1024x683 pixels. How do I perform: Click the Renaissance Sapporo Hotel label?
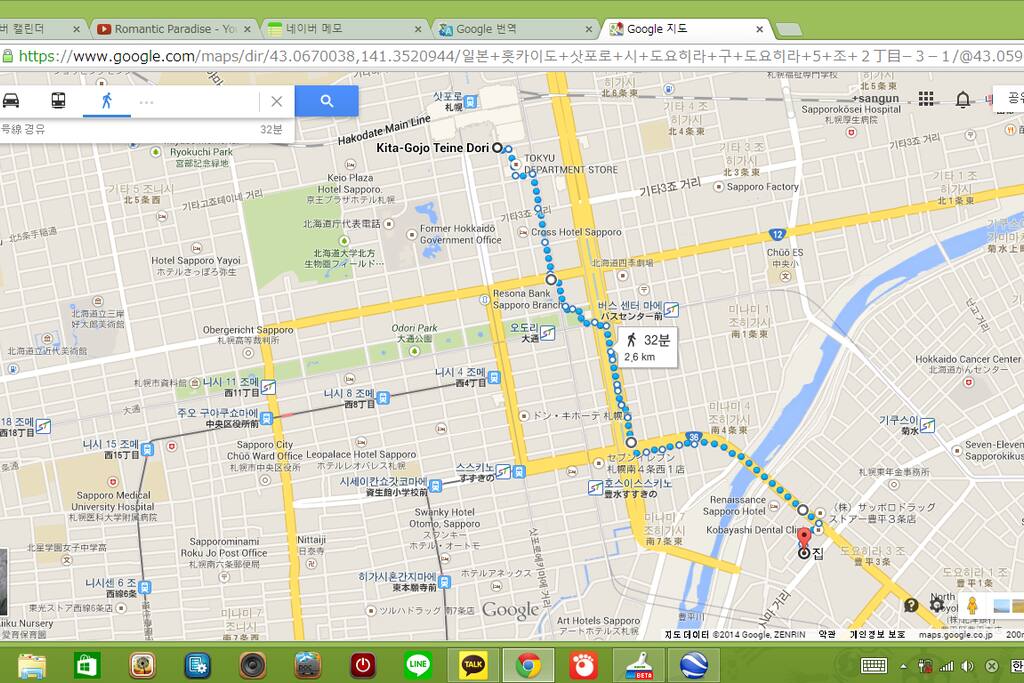[x=738, y=505]
